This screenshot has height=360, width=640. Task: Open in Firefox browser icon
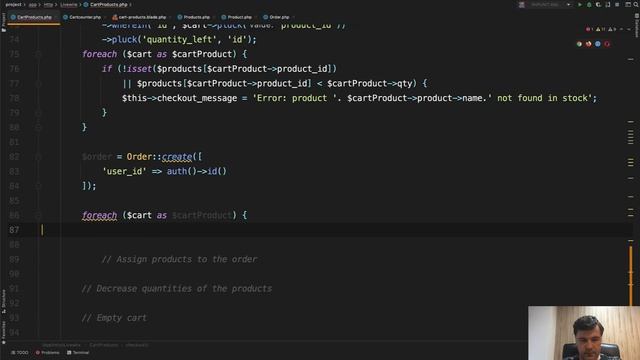coord(589,44)
